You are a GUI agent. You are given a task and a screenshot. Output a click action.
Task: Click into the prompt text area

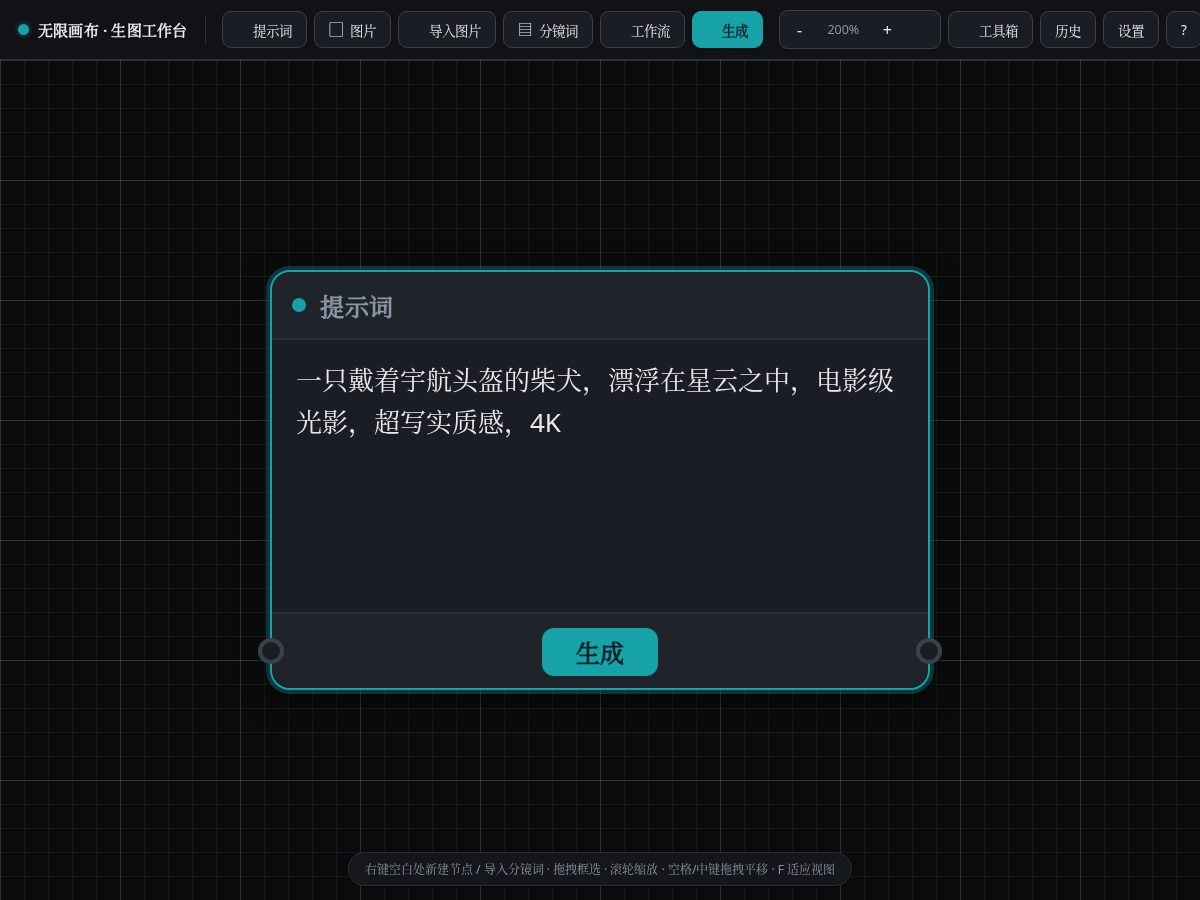pyautogui.click(x=600, y=476)
